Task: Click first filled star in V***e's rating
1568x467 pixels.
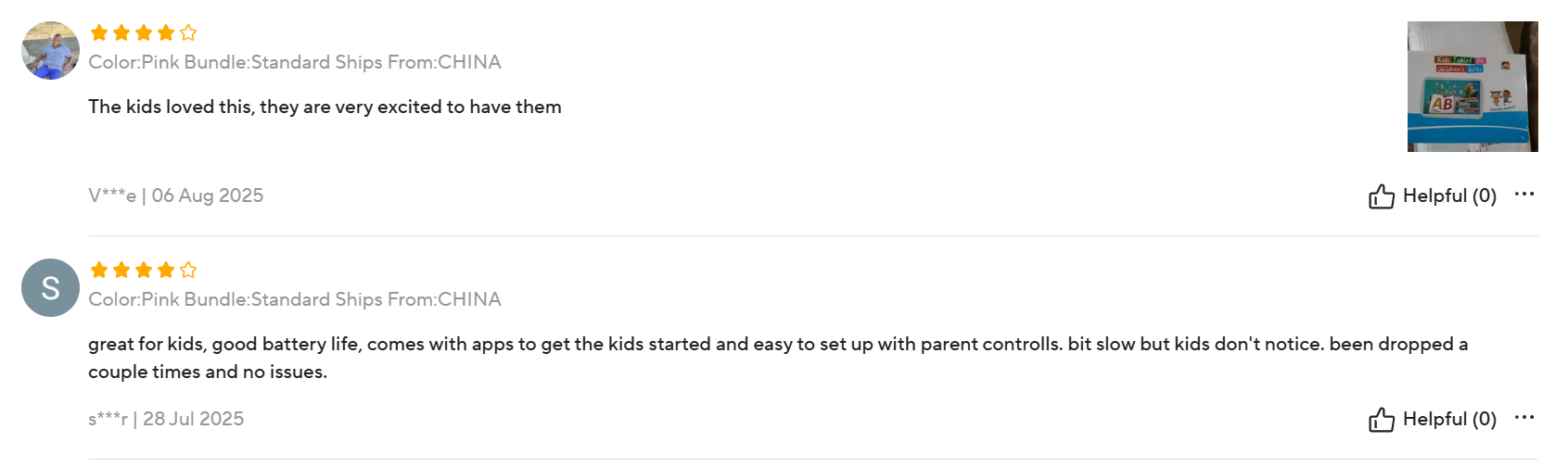Action: [x=99, y=32]
